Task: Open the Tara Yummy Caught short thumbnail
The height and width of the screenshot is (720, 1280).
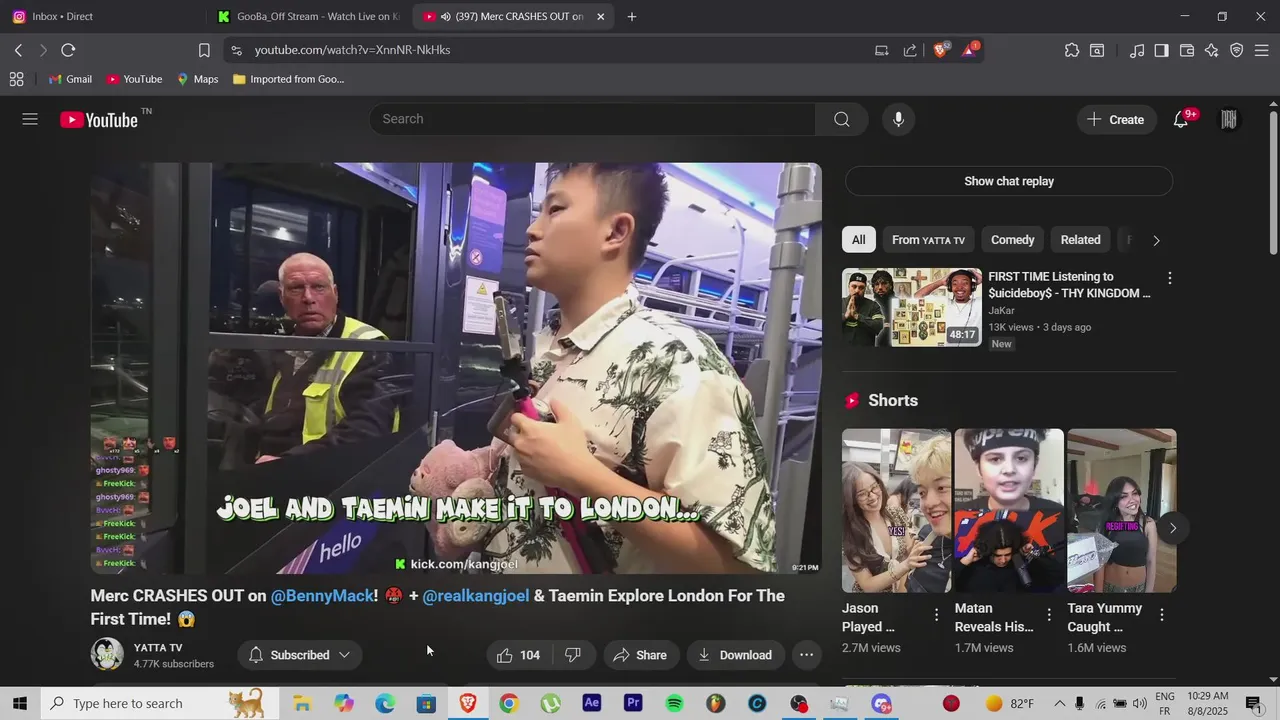Action: click(1122, 511)
